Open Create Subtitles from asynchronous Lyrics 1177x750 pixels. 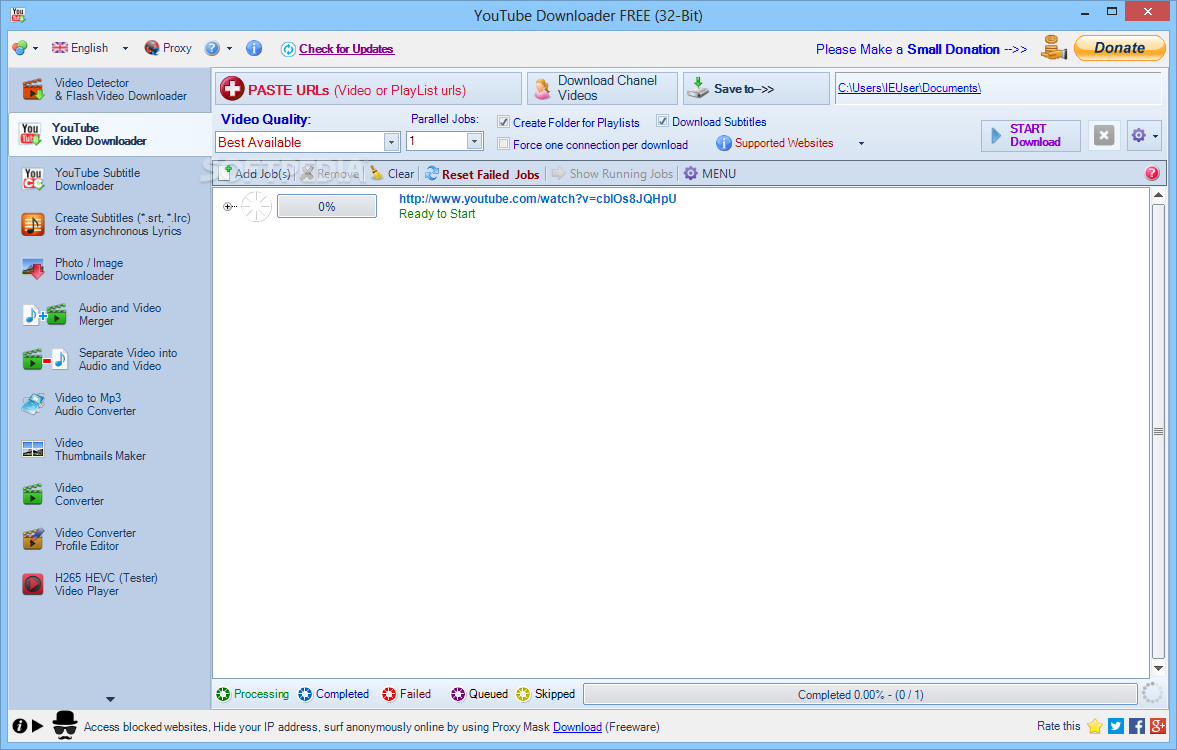pyautogui.click(x=110, y=224)
